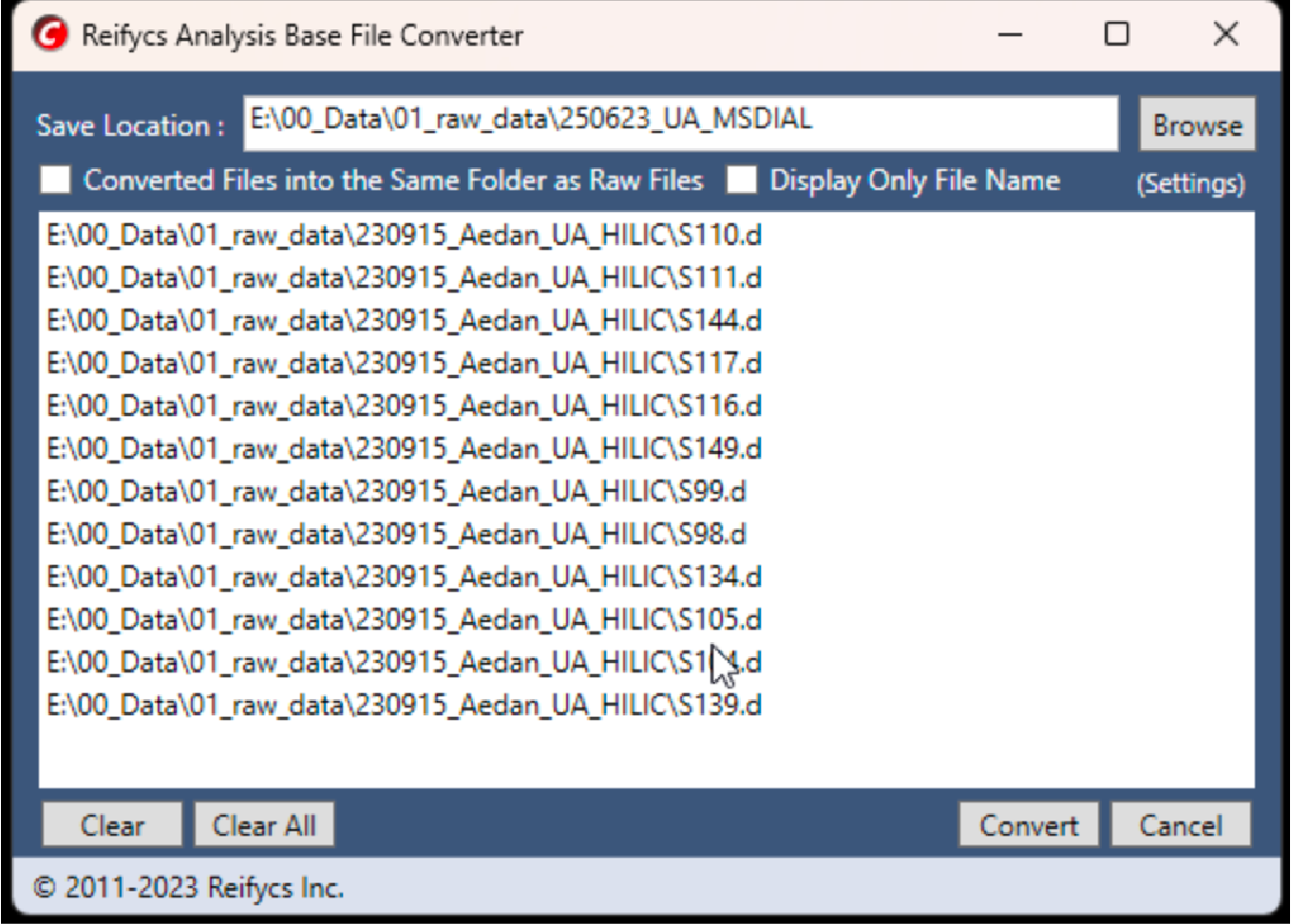This screenshot has height=924, width=1291.
Task: Maximize the File Converter window
Action: 1117,34
